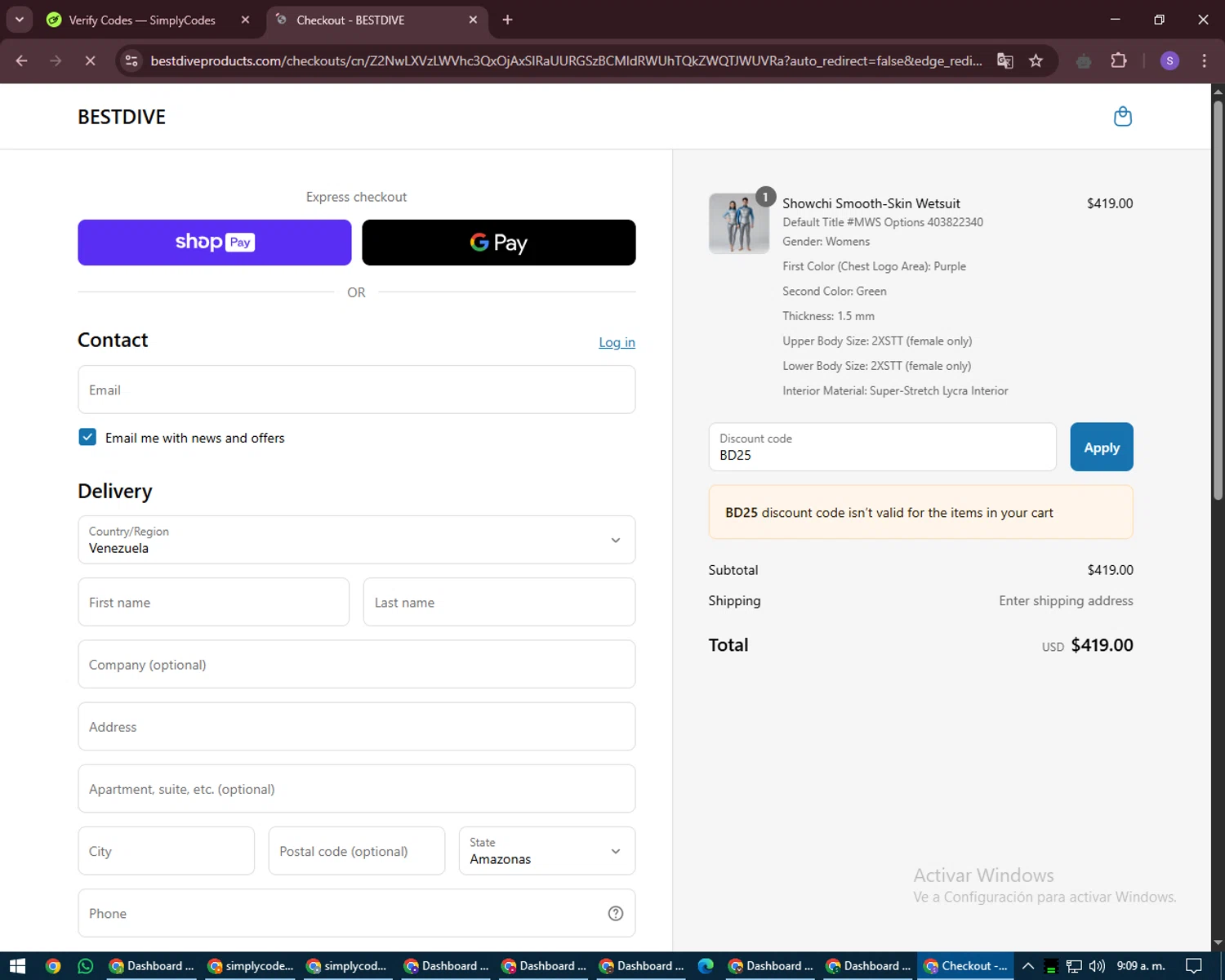Click the City field

167,851
